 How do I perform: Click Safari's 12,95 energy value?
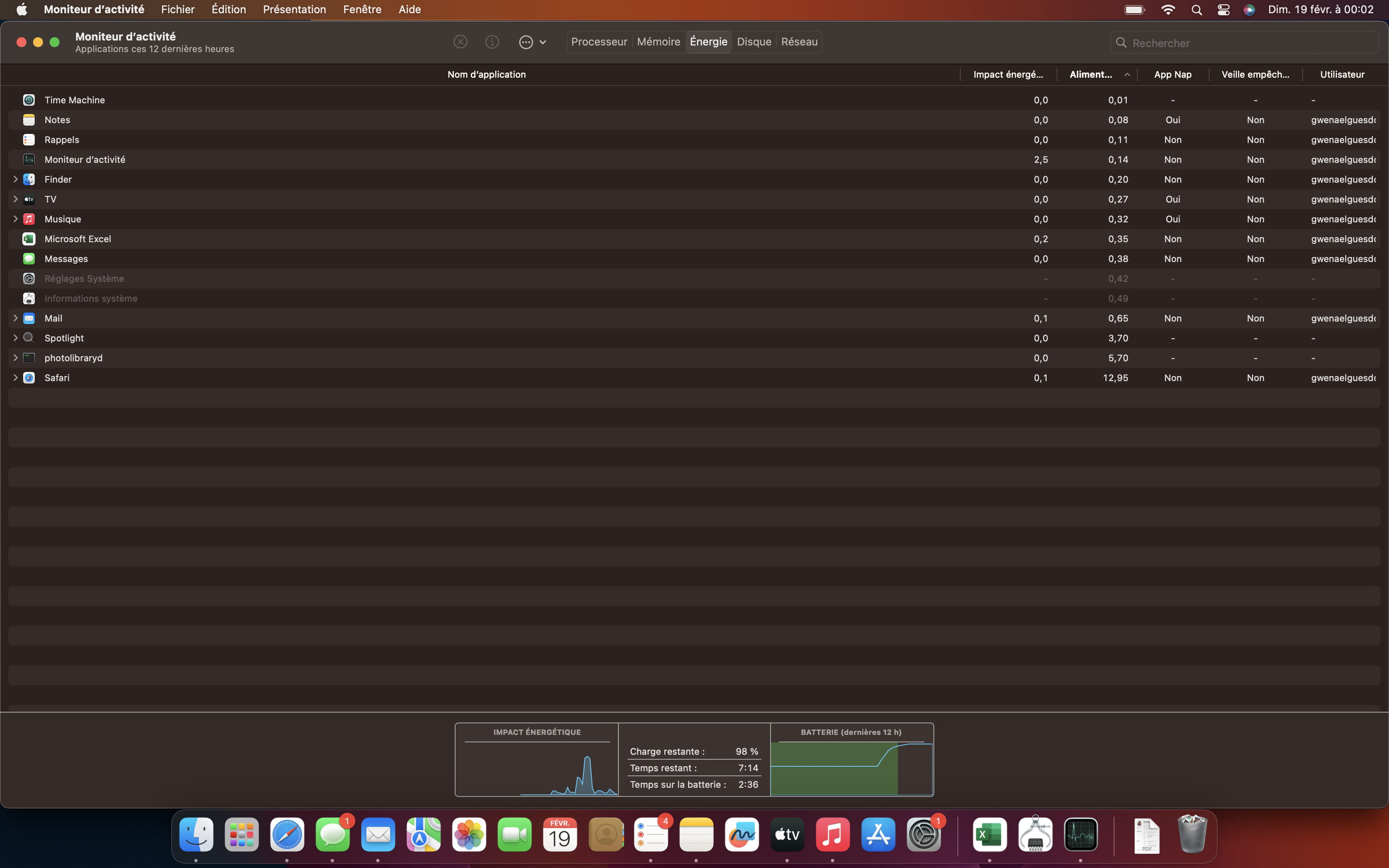click(1115, 378)
